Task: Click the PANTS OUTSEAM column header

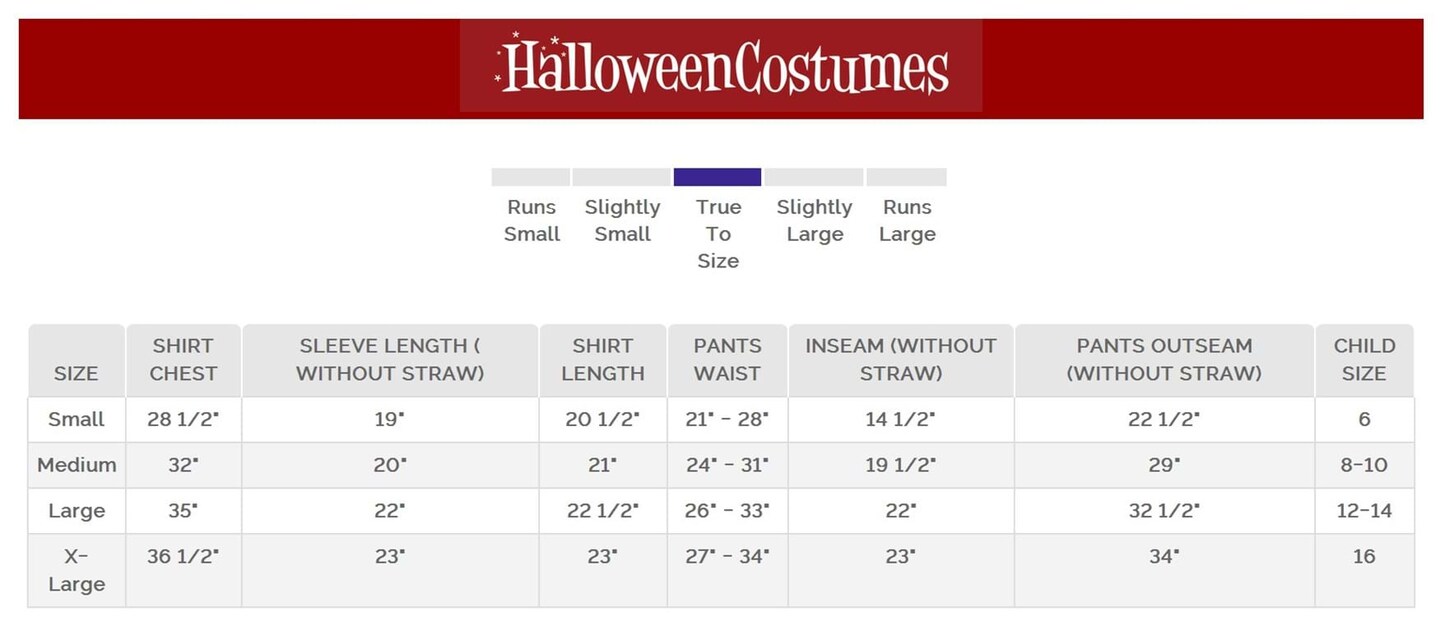Action: [x=1164, y=360]
